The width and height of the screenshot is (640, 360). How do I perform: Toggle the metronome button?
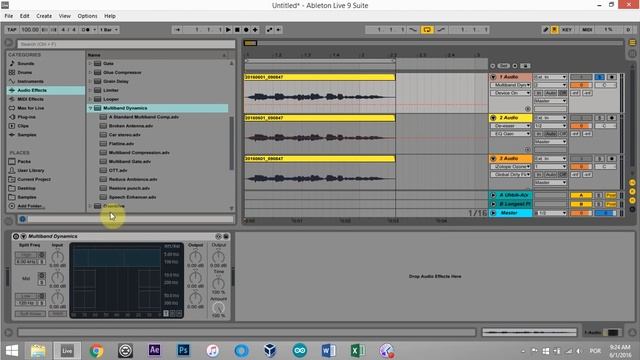86,29
